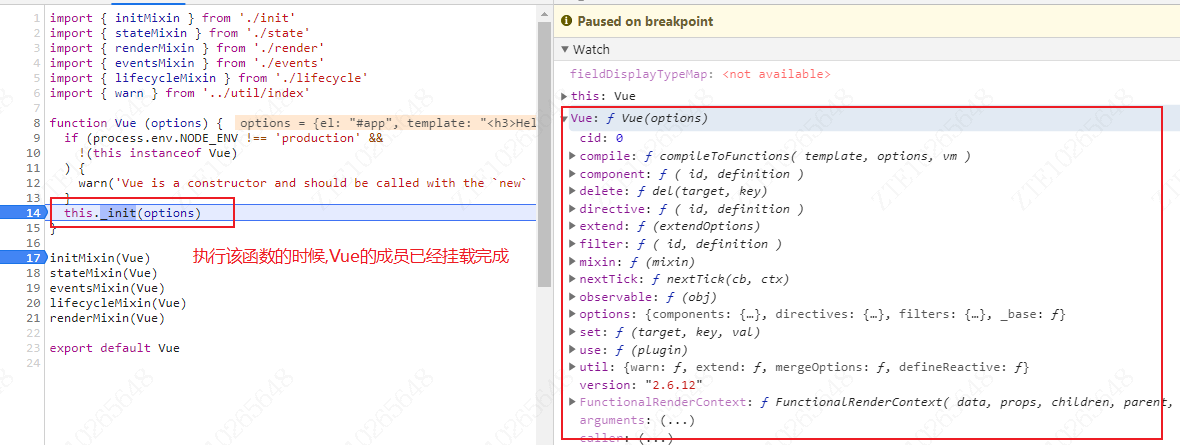Image resolution: width=1180 pixels, height=445 pixels.
Task: Expand the options object property
Action: [573, 314]
